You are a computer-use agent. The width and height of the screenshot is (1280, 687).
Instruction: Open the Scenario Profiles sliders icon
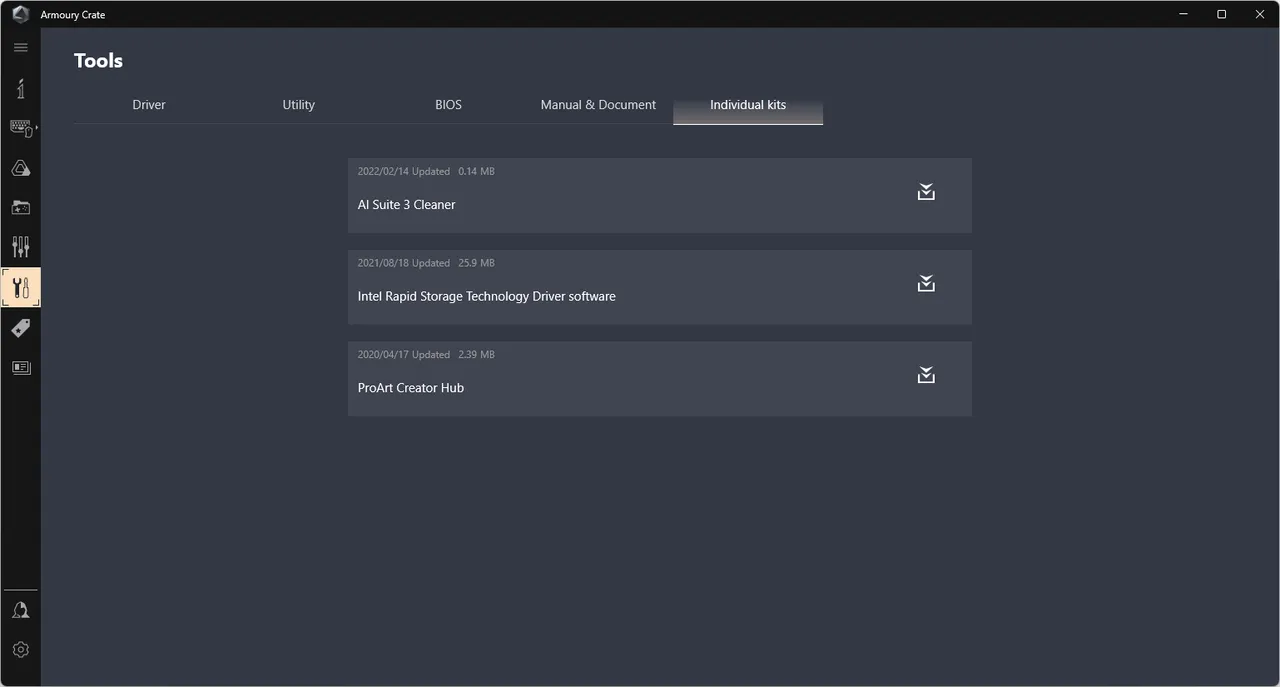coord(20,247)
